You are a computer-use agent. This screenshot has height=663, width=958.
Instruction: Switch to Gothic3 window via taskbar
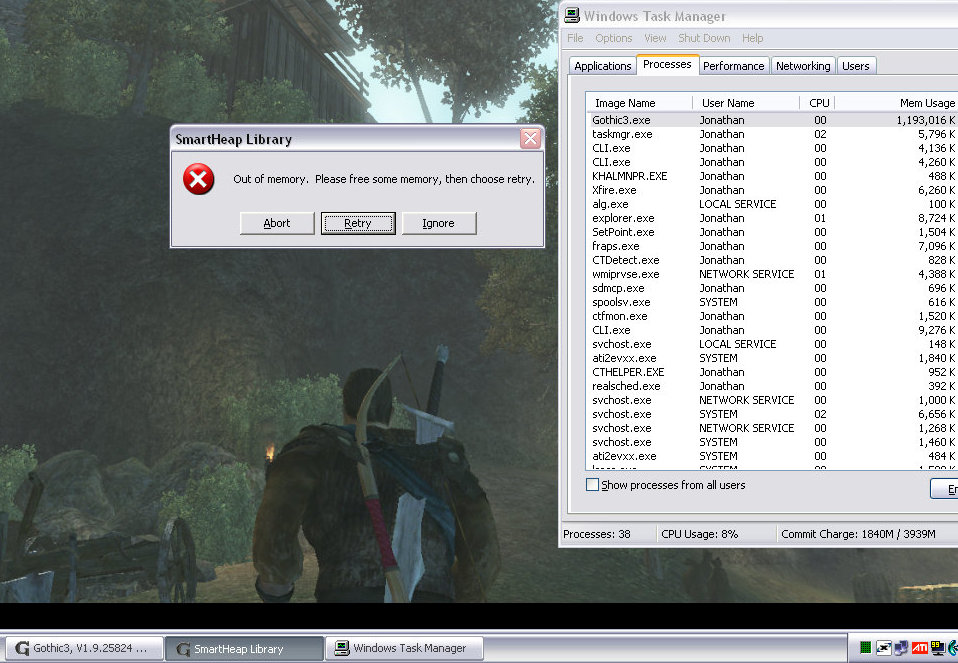tap(84, 648)
